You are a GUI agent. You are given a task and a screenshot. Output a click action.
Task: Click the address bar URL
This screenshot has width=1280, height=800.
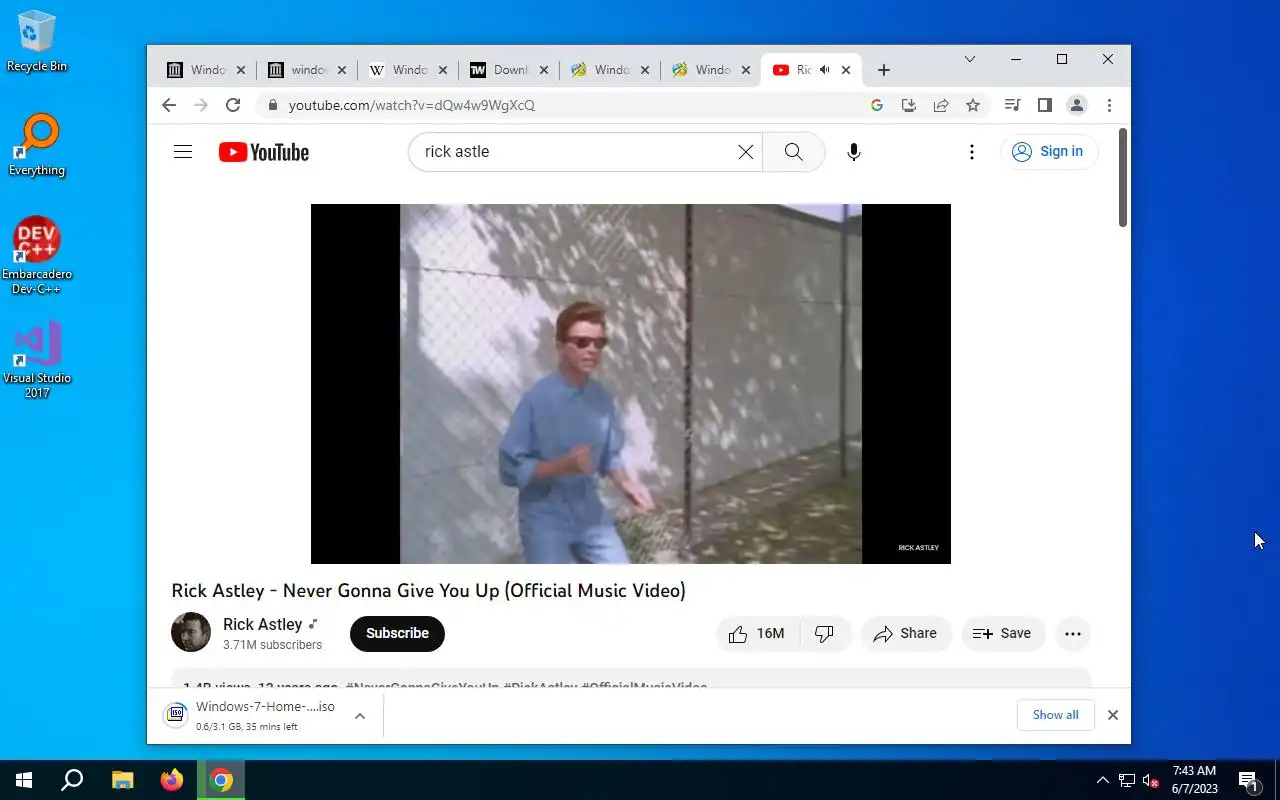[412, 105]
